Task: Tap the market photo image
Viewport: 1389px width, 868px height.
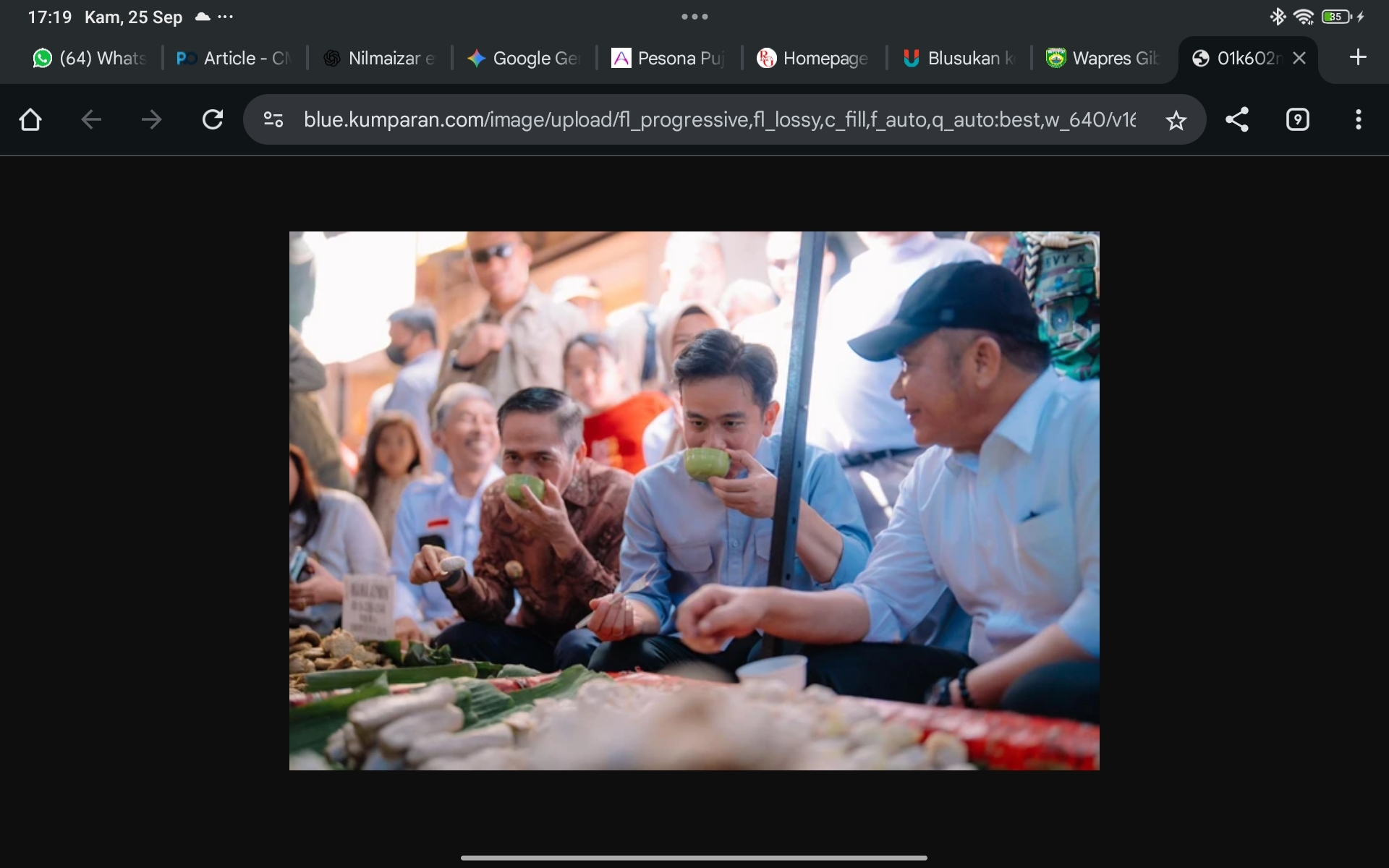Action: (694, 501)
